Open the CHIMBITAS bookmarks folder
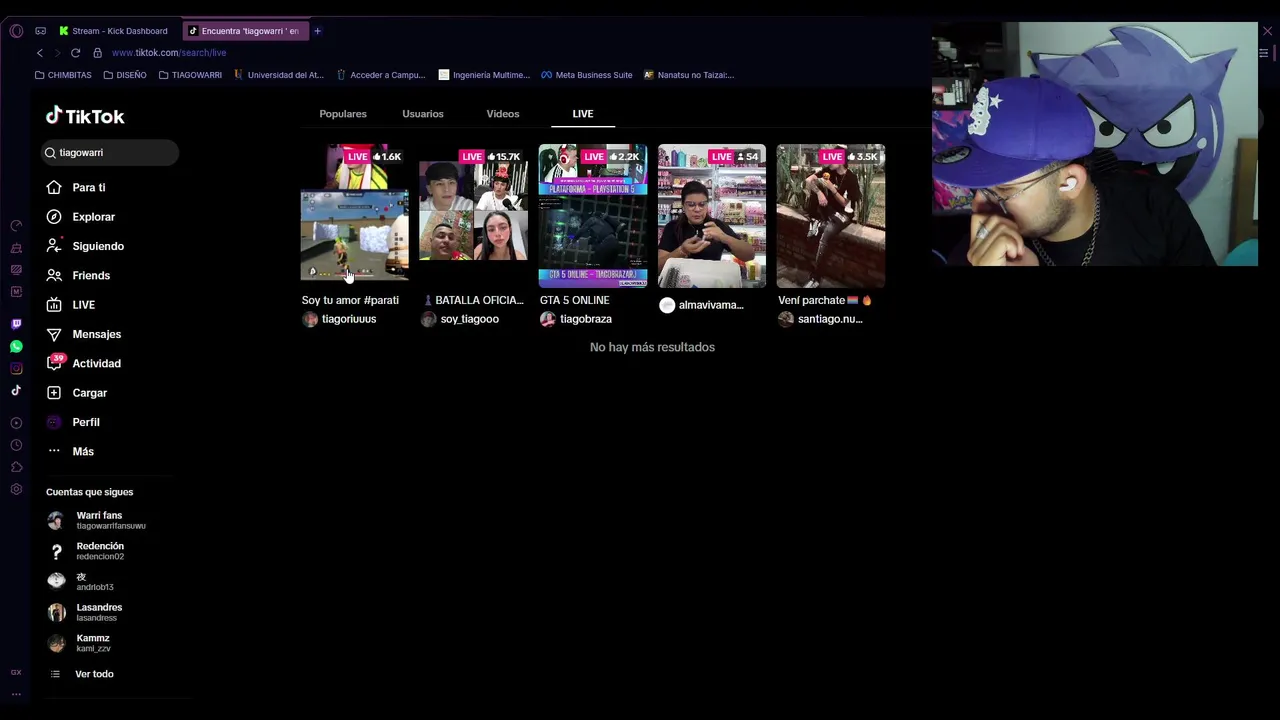Viewport: 1280px width, 720px height. click(x=63, y=75)
